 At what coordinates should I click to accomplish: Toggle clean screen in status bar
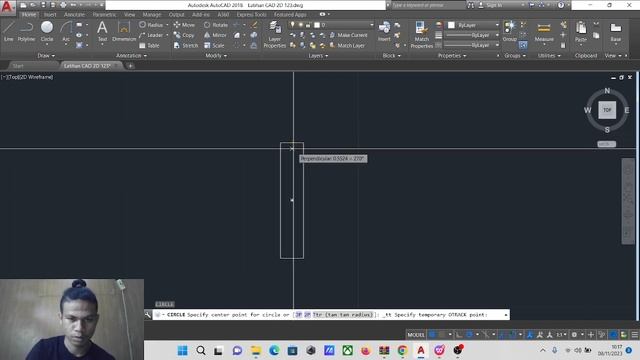tap(624, 335)
